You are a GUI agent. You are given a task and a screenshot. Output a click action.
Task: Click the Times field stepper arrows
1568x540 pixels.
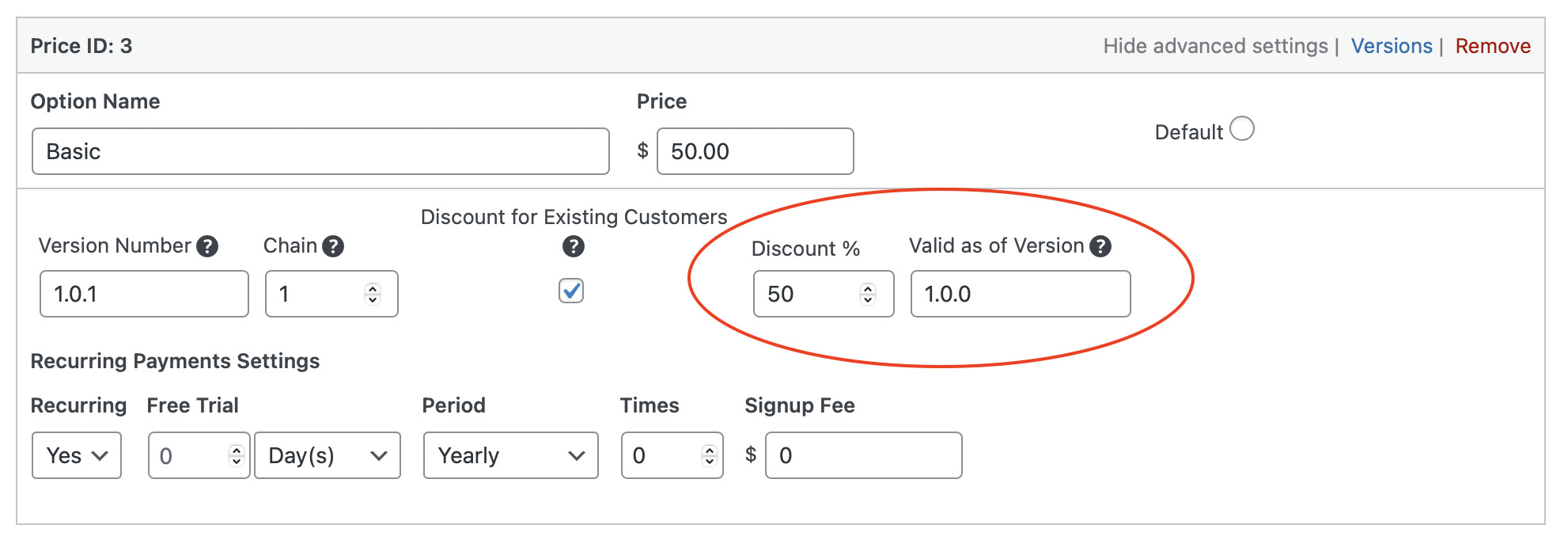tap(710, 455)
